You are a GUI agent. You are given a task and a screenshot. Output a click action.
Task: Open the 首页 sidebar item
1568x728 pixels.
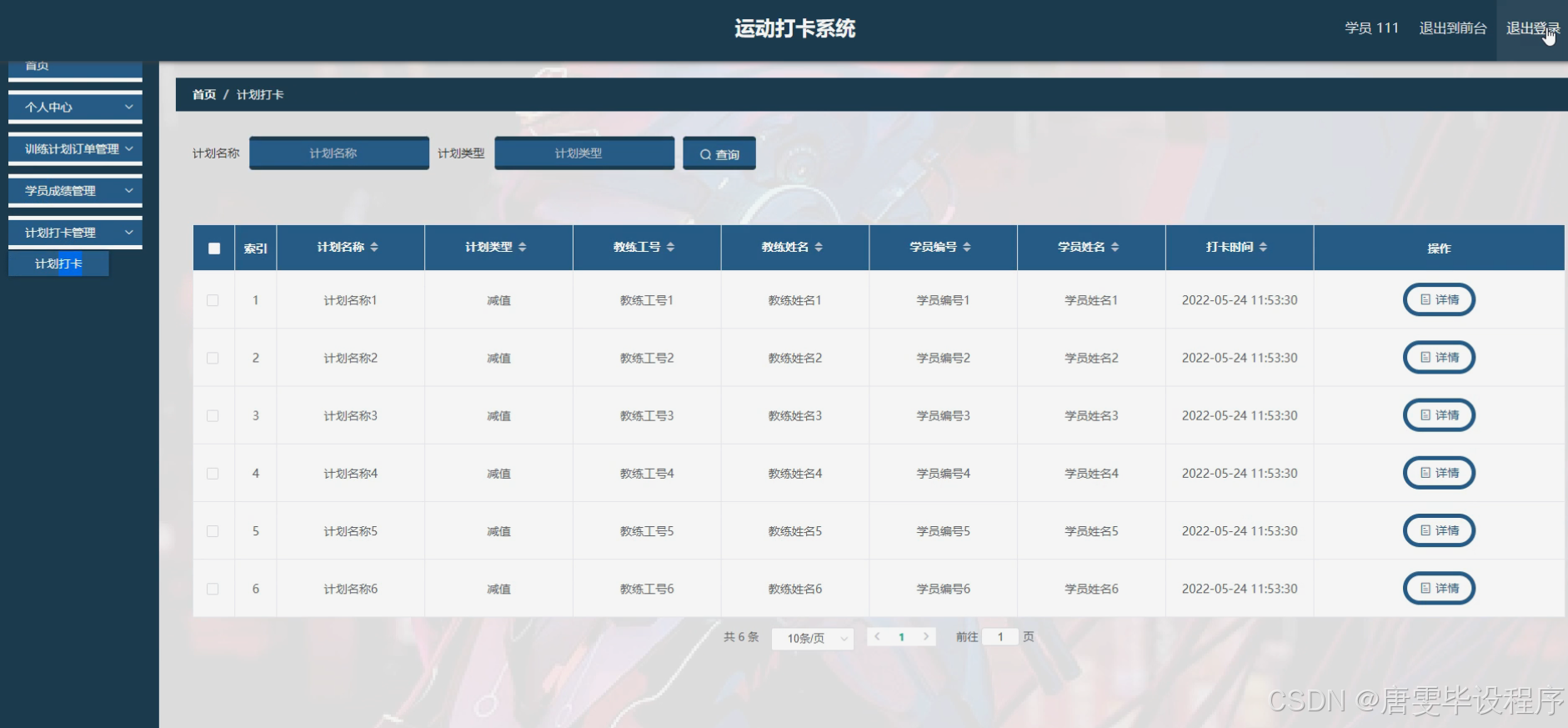75,68
